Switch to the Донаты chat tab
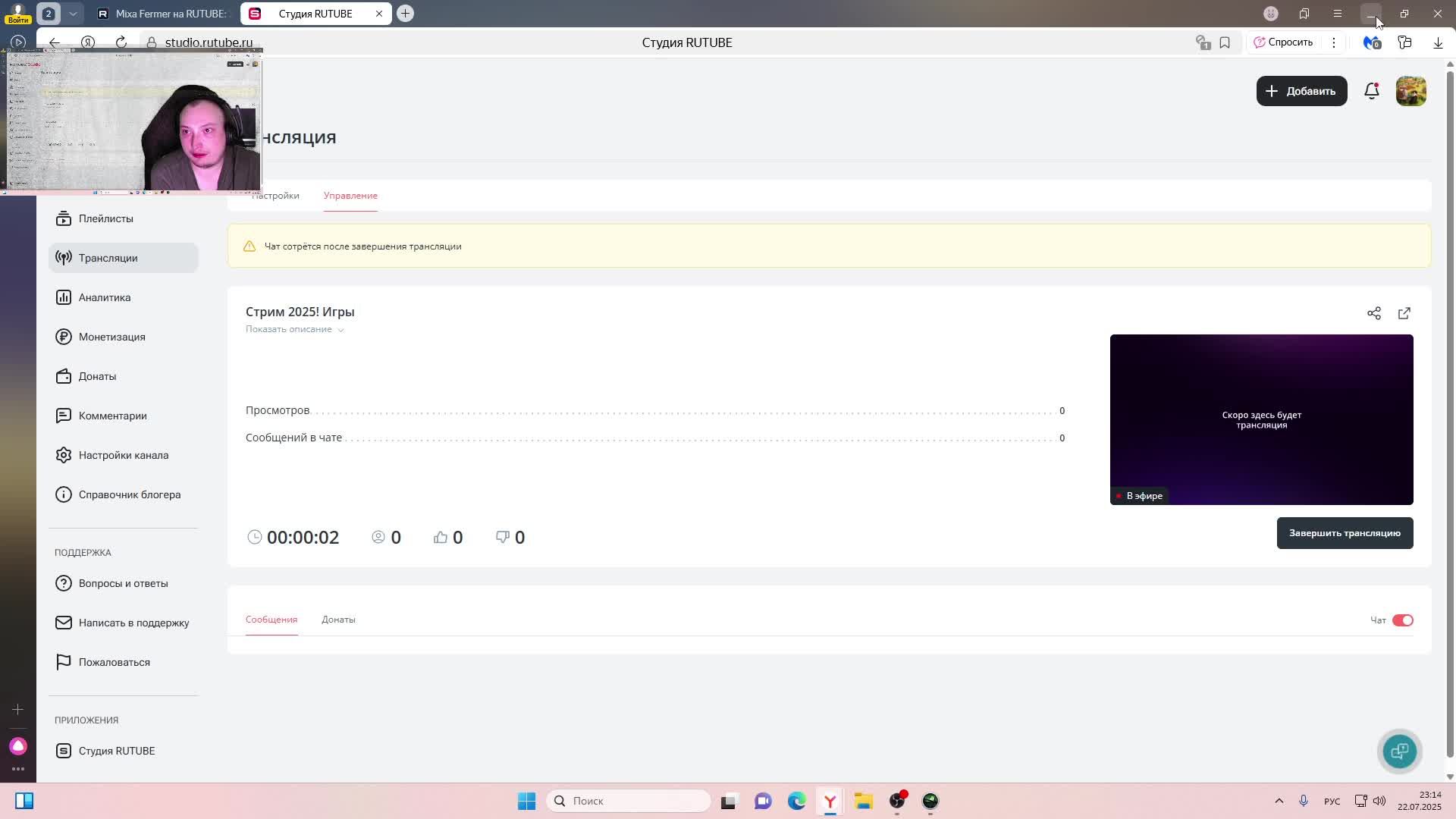The image size is (1456, 819). (338, 620)
